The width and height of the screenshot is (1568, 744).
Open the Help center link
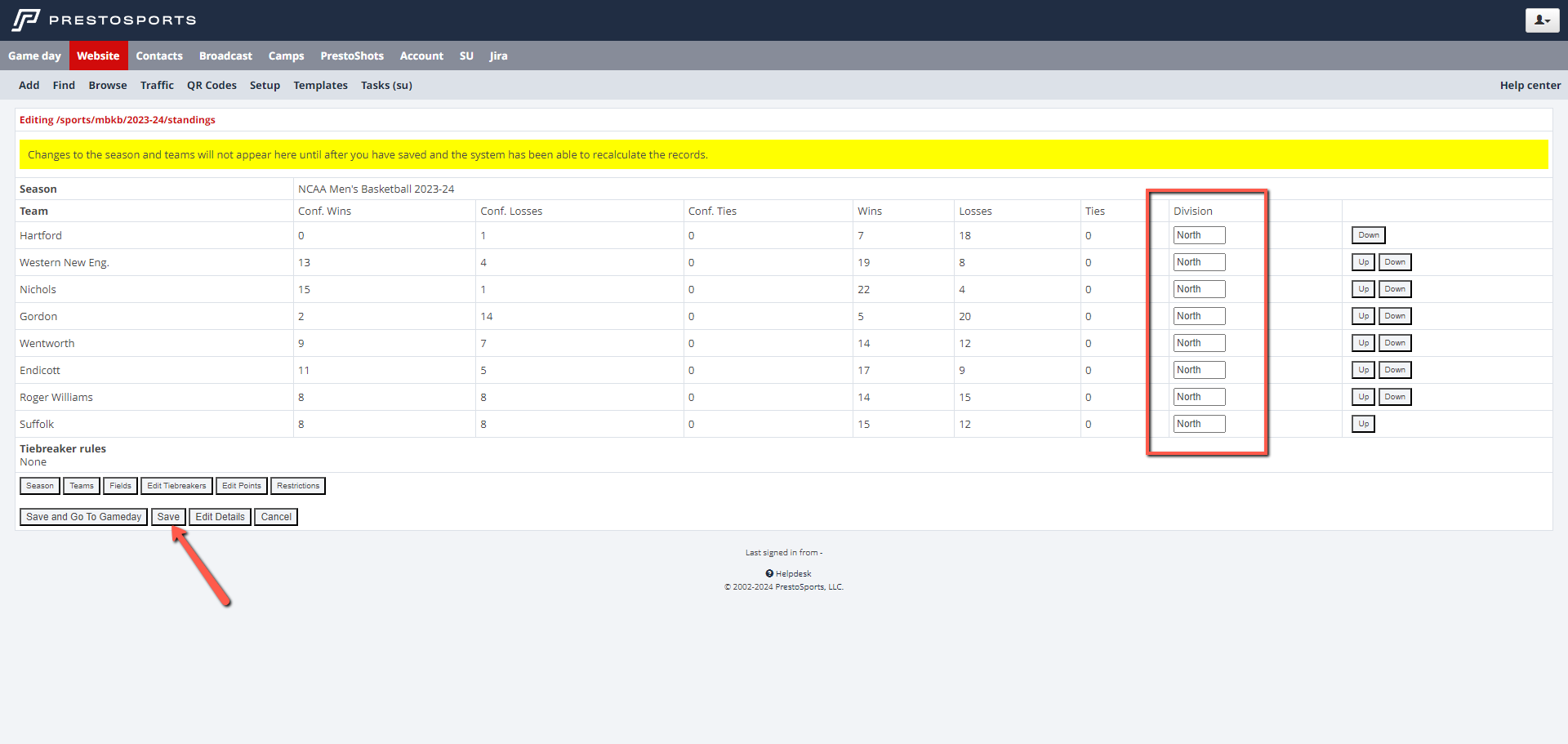point(1530,85)
